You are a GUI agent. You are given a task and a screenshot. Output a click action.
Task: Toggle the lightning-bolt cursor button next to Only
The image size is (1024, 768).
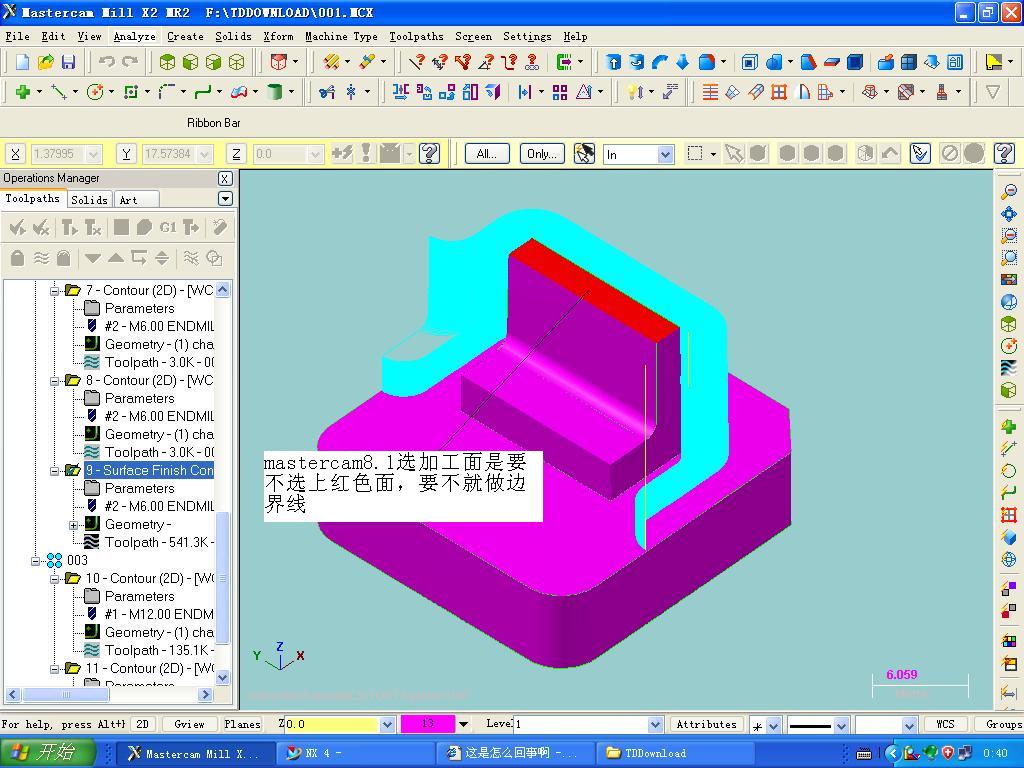click(584, 153)
